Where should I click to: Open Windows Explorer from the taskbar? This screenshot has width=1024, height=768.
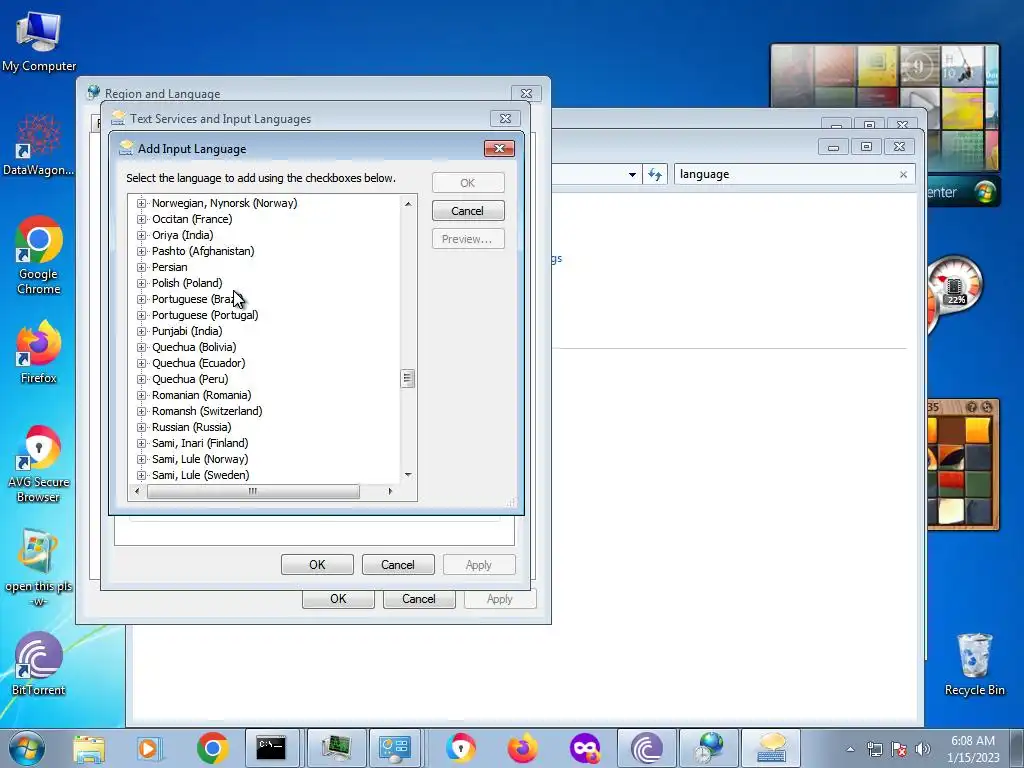(89, 748)
